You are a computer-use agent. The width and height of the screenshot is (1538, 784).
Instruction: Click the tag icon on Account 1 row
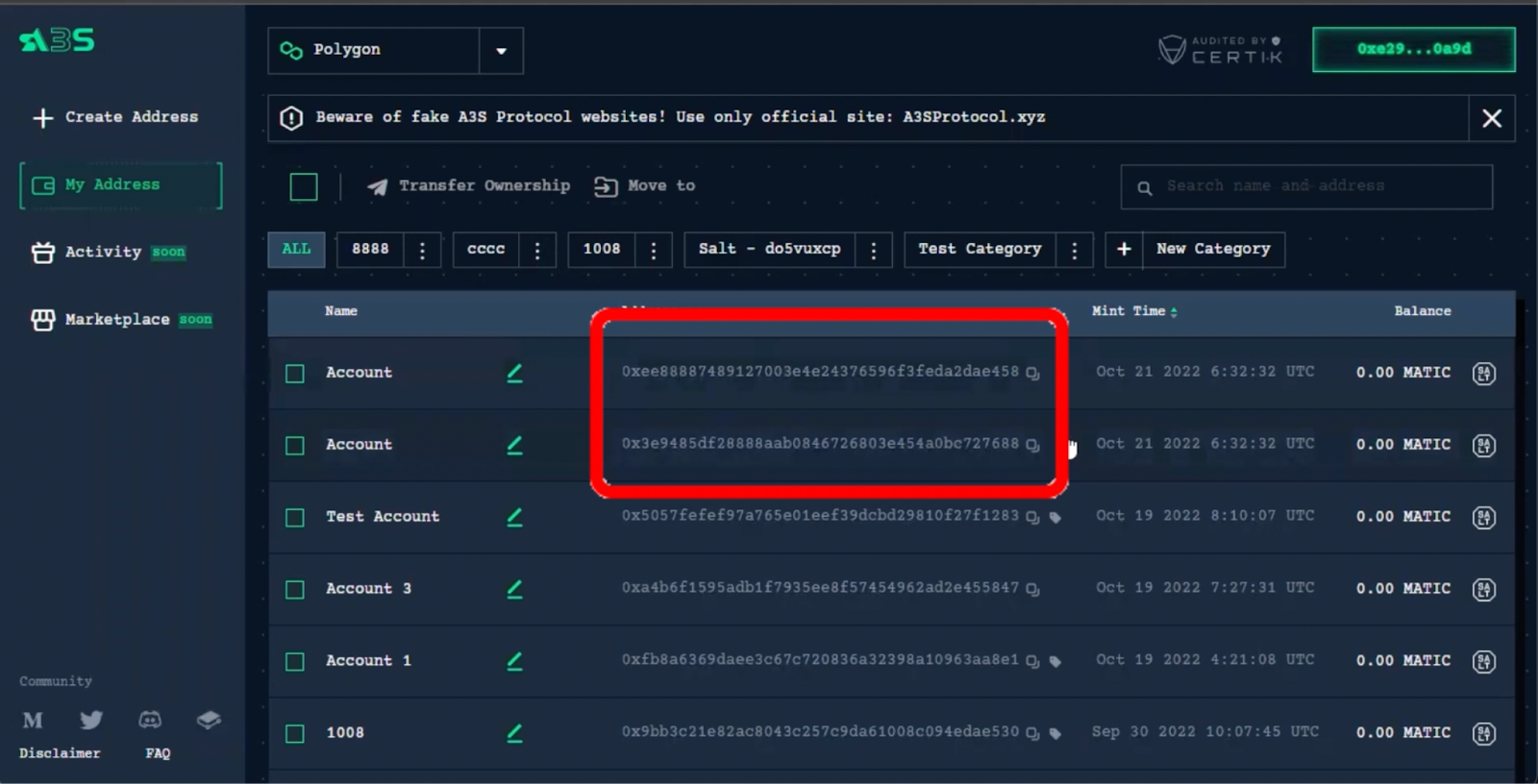tap(1055, 661)
